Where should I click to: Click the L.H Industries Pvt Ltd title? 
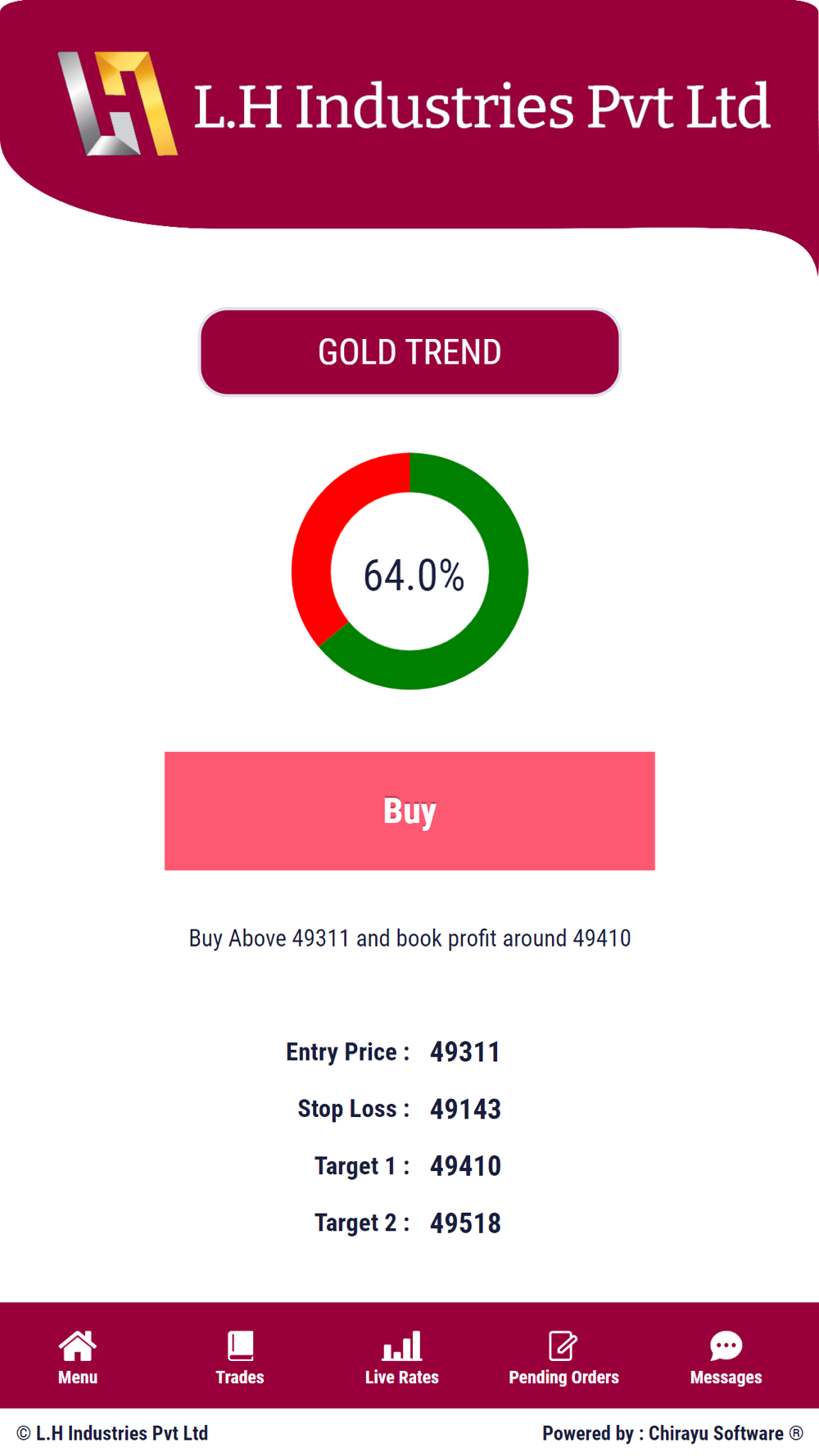point(482,106)
